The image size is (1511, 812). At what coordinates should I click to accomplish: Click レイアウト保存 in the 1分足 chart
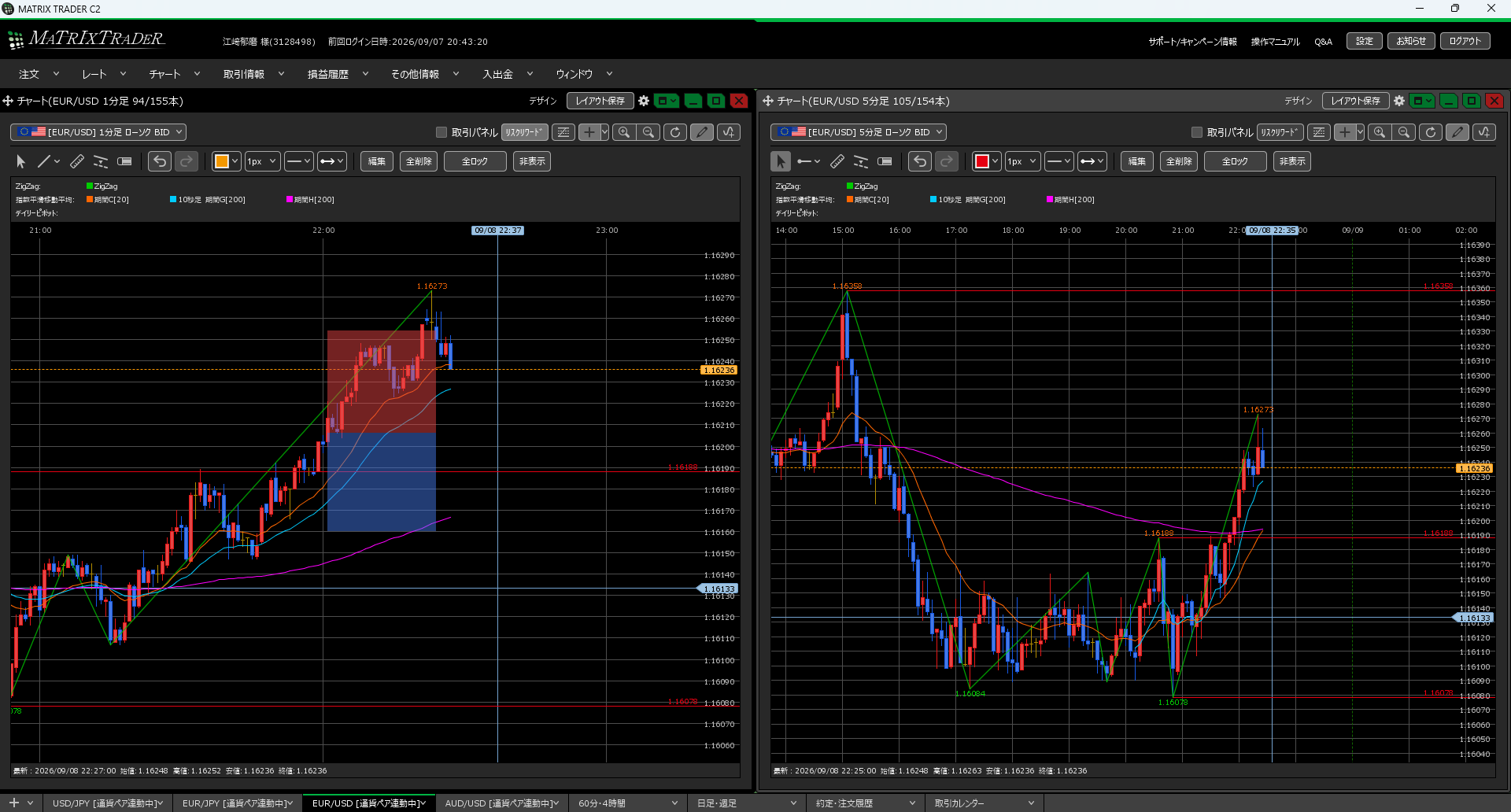(x=600, y=101)
